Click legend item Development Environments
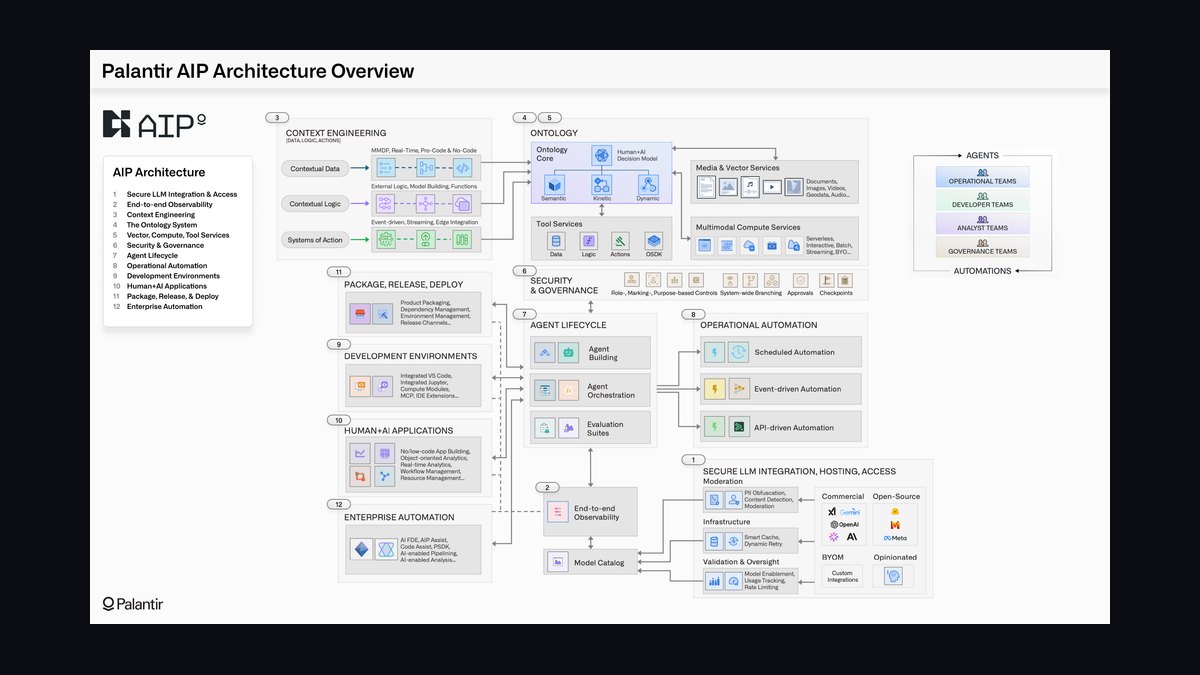The image size is (1200, 675). pos(173,276)
